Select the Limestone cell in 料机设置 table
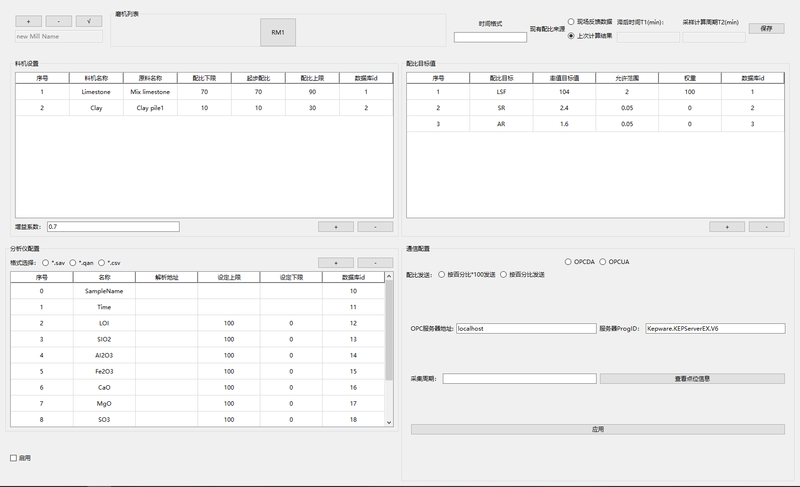This screenshot has width=800, height=487. pos(96,92)
